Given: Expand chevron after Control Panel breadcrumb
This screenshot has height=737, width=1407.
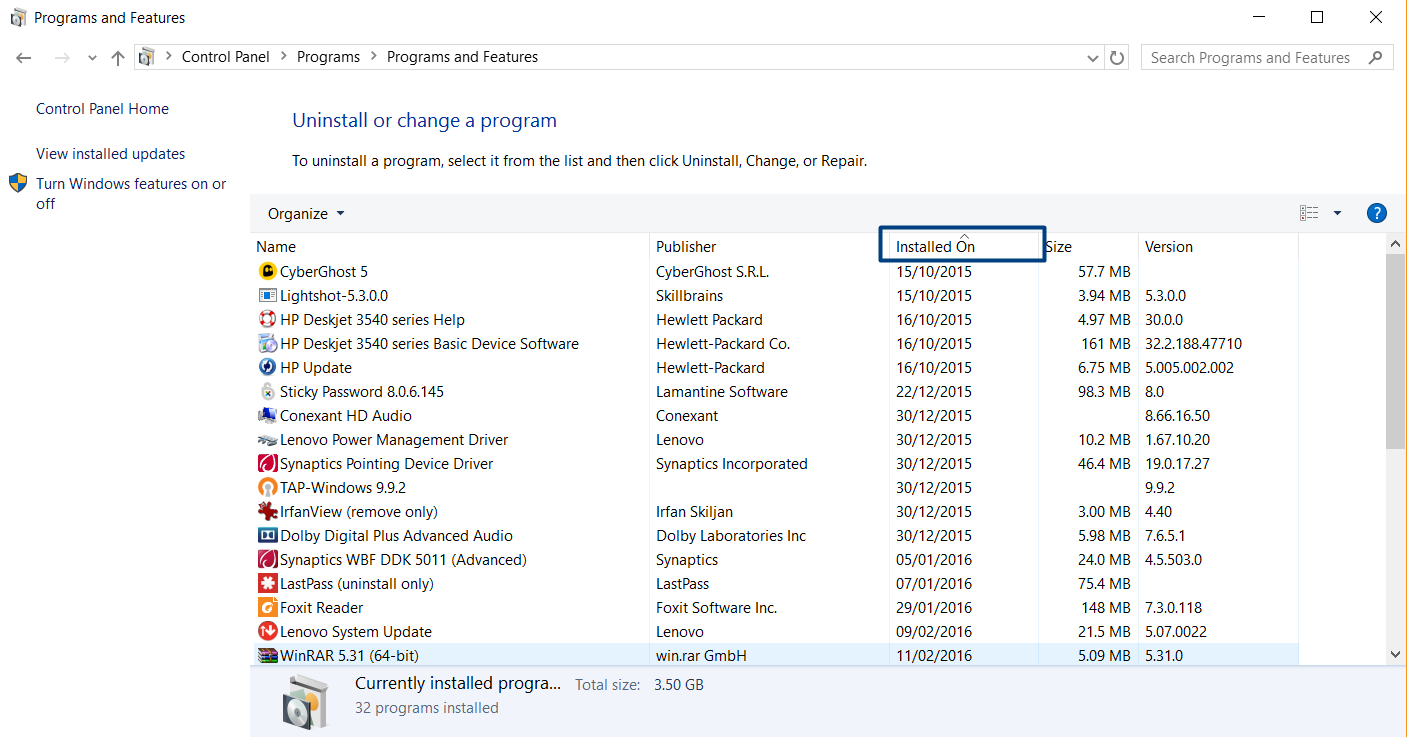Looking at the screenshot, I should [x=283, y=57].
